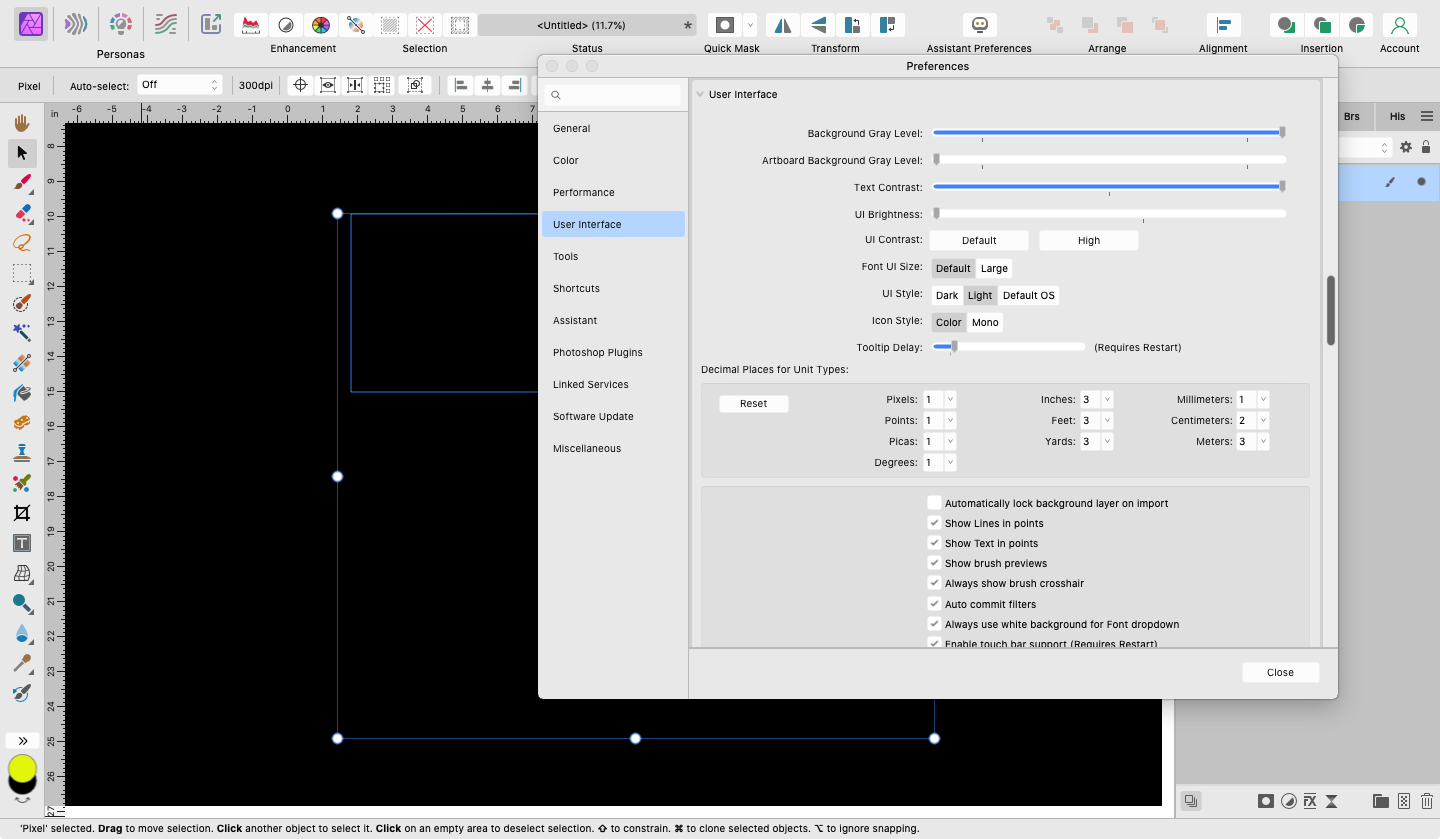Select the Paint Brush tool
Screen dimensions: 1440x839
pos(22,183)
